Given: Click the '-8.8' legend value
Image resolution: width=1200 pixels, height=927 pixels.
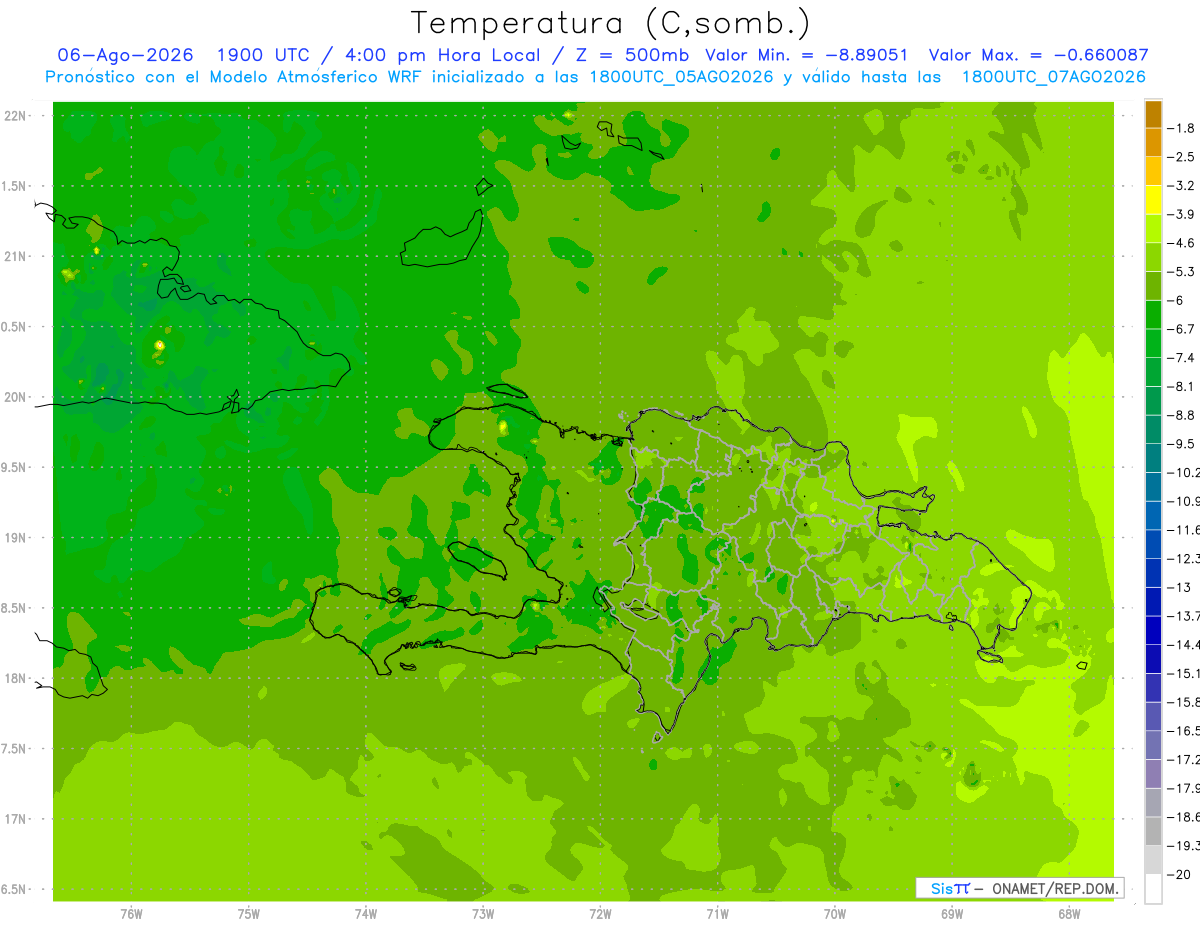Looking at the screenshot, I should click(1182, 415).
